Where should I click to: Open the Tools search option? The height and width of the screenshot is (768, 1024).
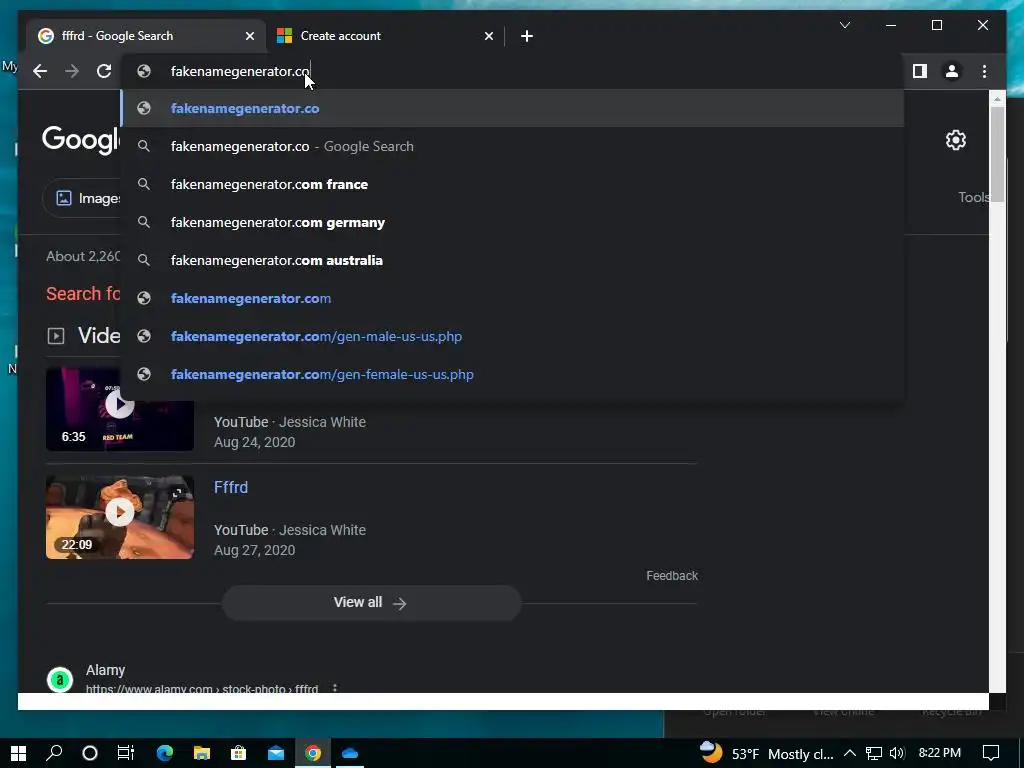(972, 197)
